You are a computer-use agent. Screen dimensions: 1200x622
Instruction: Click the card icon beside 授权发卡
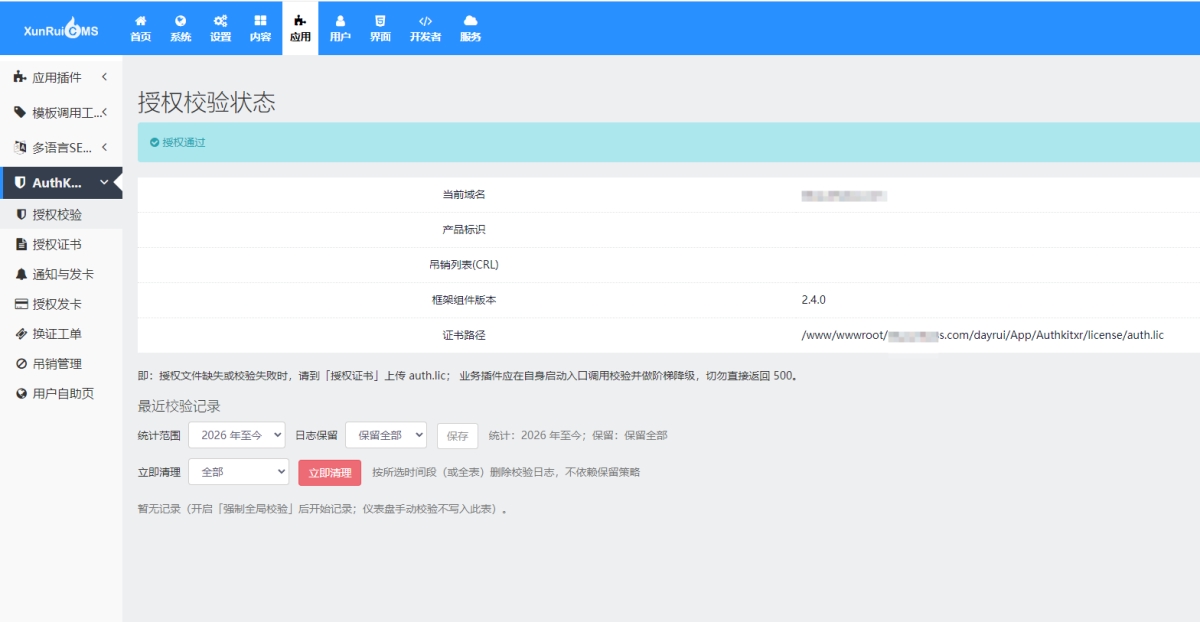(22, 304)
